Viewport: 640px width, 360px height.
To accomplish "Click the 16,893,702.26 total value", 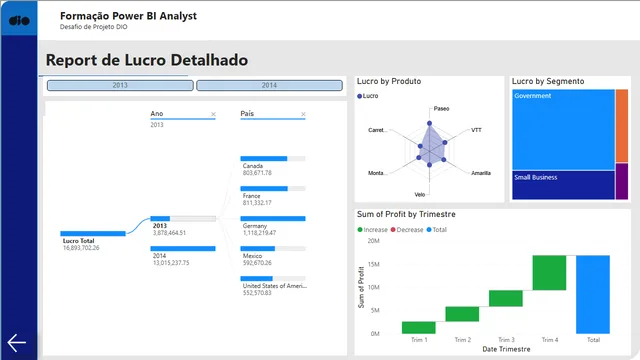I will 81,248.
